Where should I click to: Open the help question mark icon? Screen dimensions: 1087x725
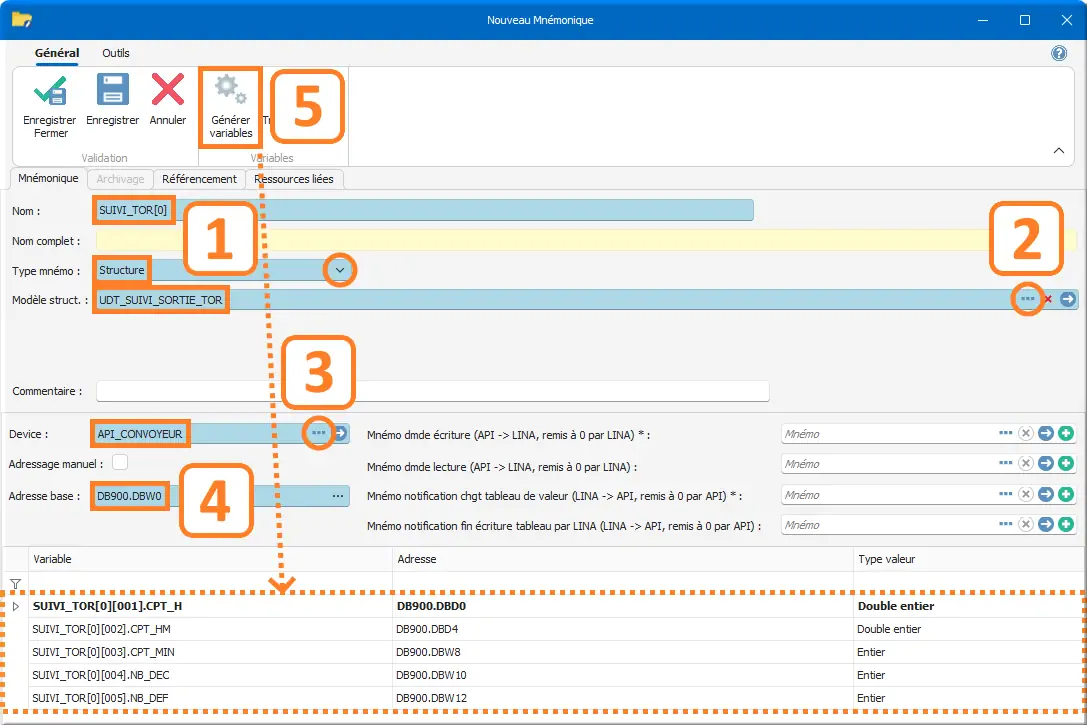1059,53
